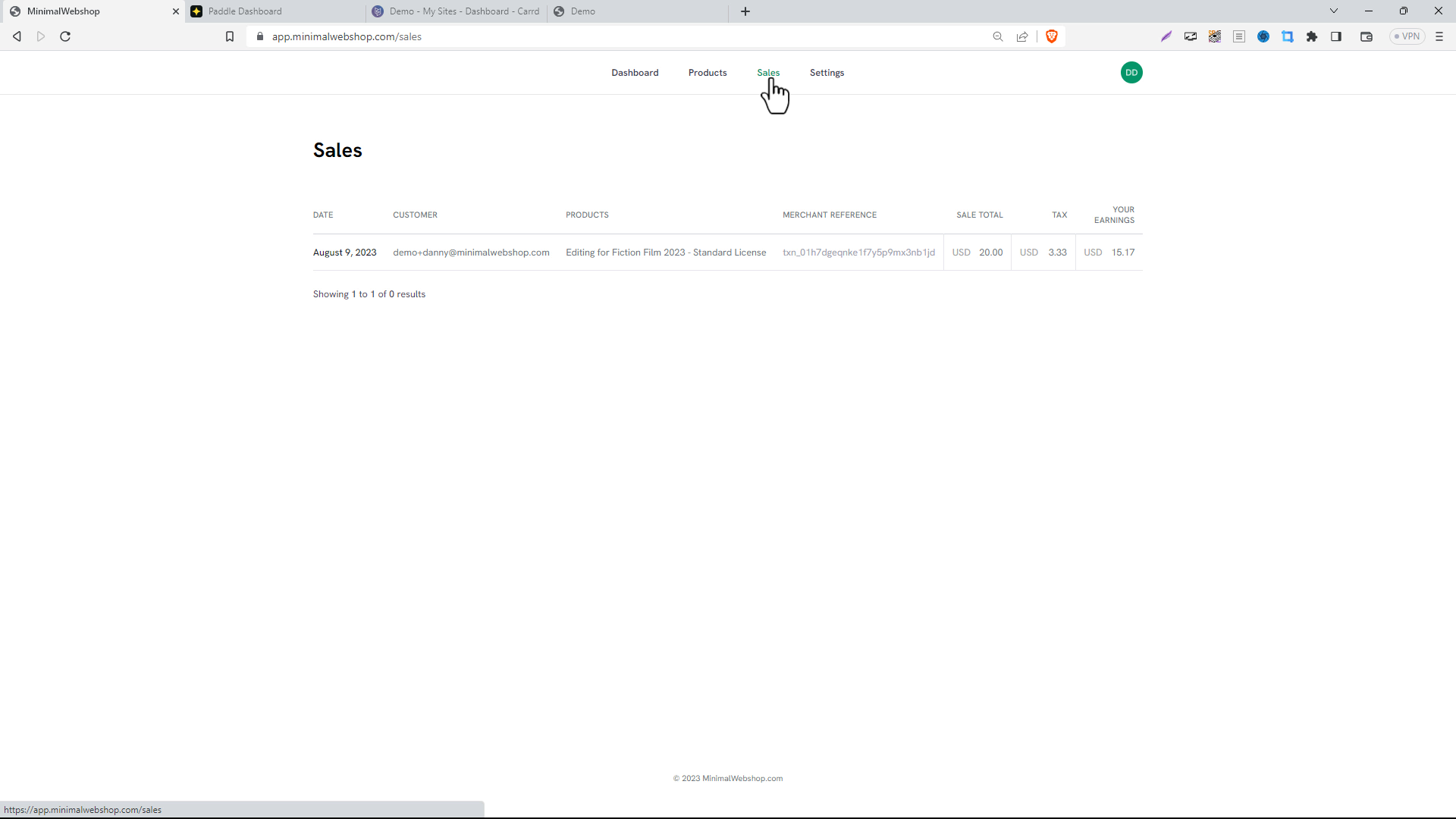Open the Extensions puzzle piece menu
Screen dimensions: 1456x819
(x=1312, y=36)
